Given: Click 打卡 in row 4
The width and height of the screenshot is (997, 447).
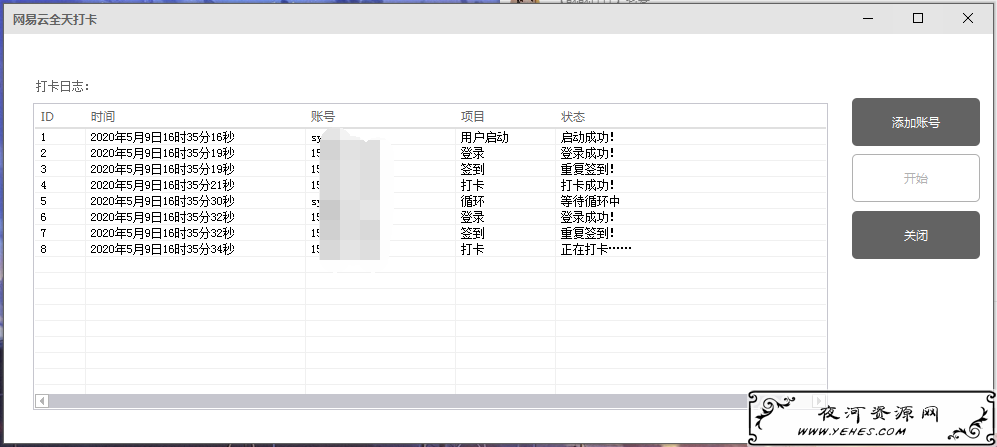Looking at the screenshot, I should point(472,185).
